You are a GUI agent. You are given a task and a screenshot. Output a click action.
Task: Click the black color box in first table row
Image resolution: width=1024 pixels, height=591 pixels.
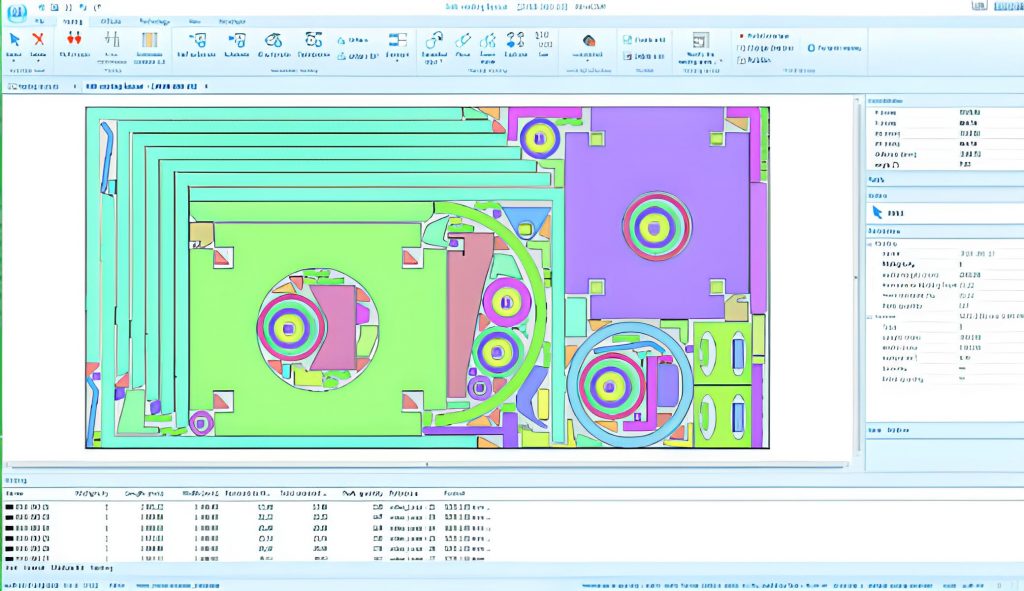pos(10,508)
